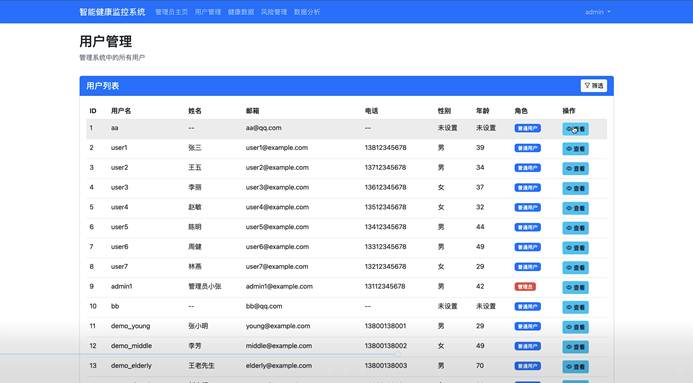The image size is (693, 383).
Task: Open the 风险管理 navbar item
Action: point(274,12)
